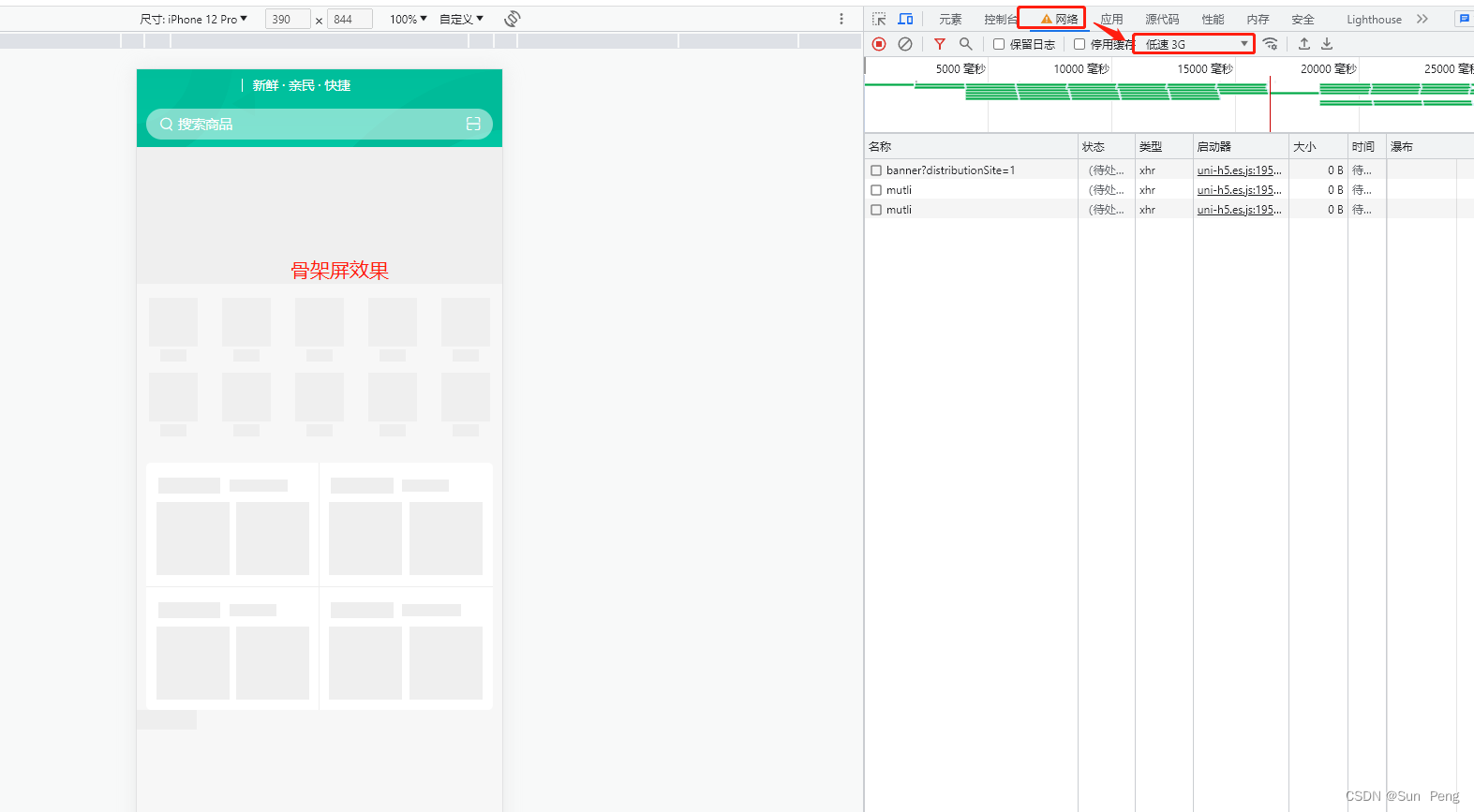Click xhr type of banner request
The width and height of the screenshot is (1474, 812).
coord(1147,170)
